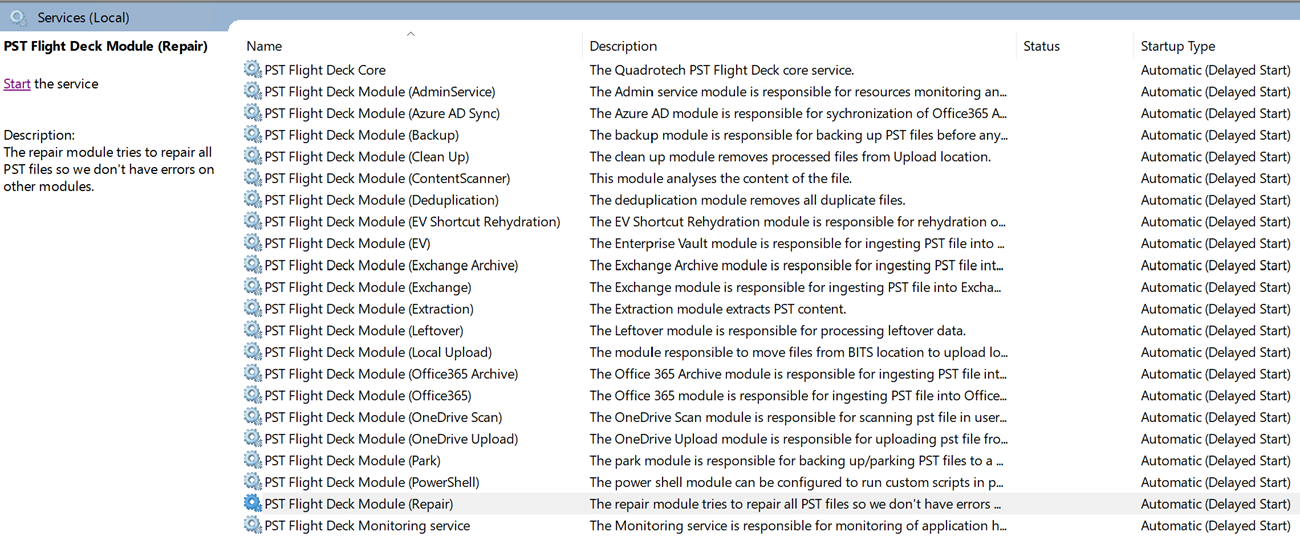This screenshot has height=536, width=1300.
Task: Click the gear icon for Module (Exchange Archive)
Action: [253, 265]
